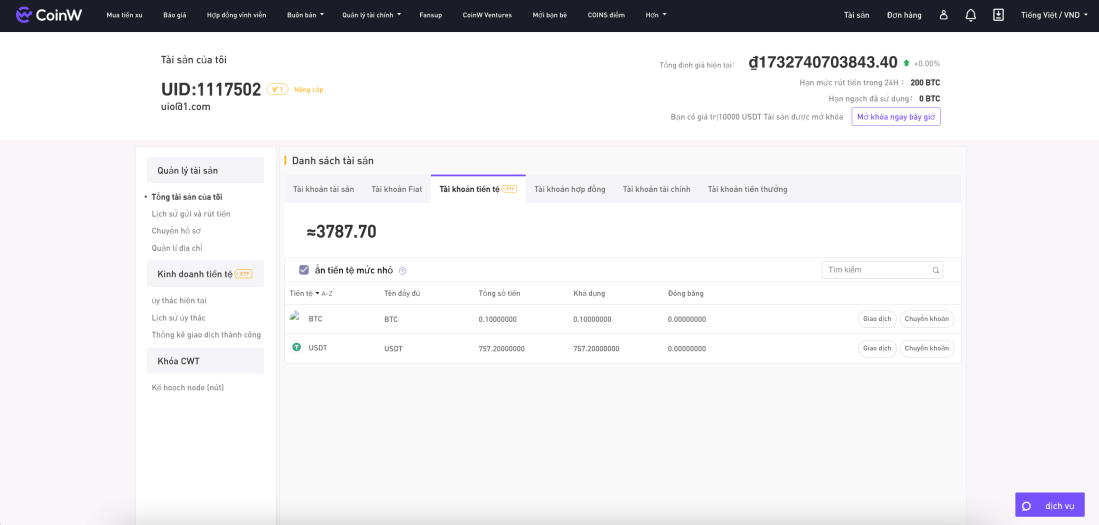
Task: Click the Tìm kiếm search field
Action: 882,270
